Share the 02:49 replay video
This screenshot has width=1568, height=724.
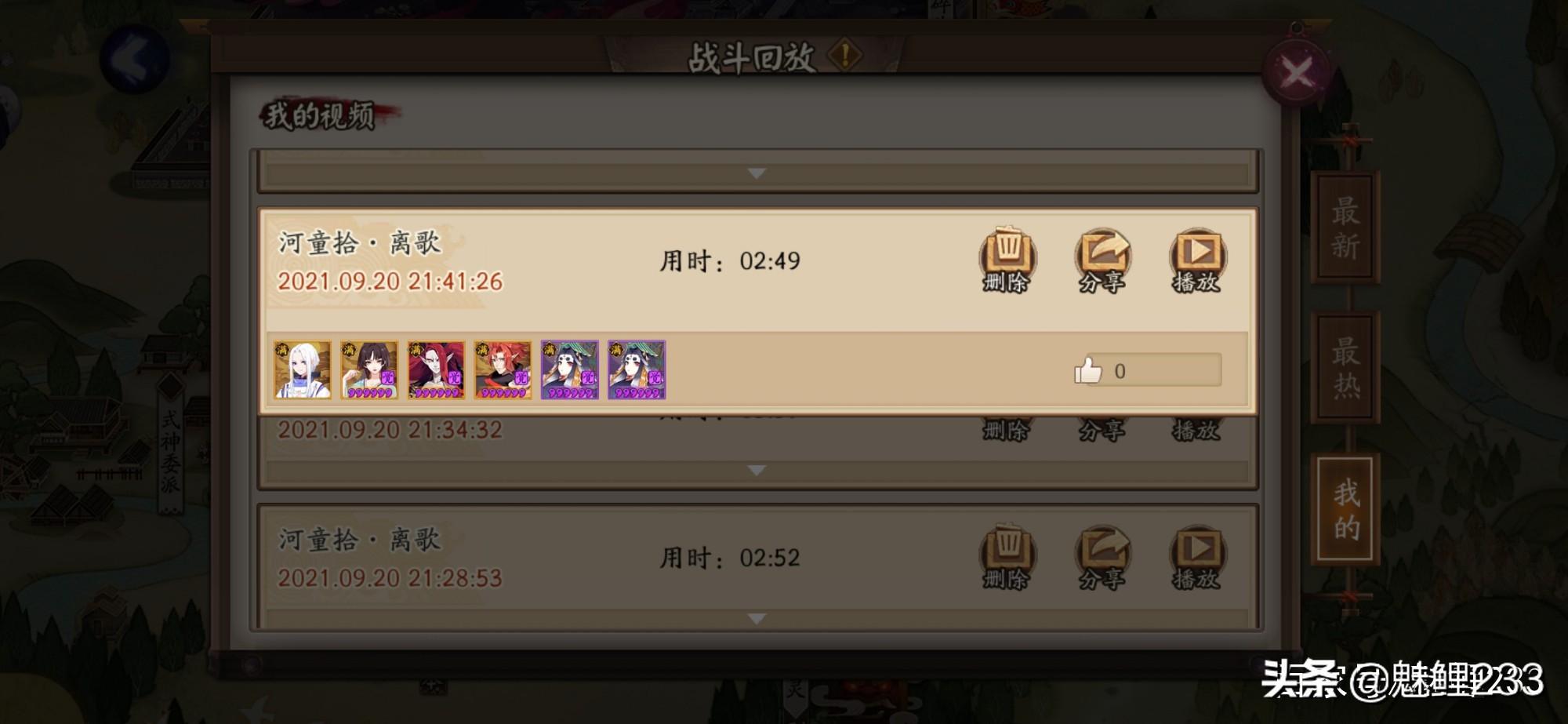click(1102, 260)
